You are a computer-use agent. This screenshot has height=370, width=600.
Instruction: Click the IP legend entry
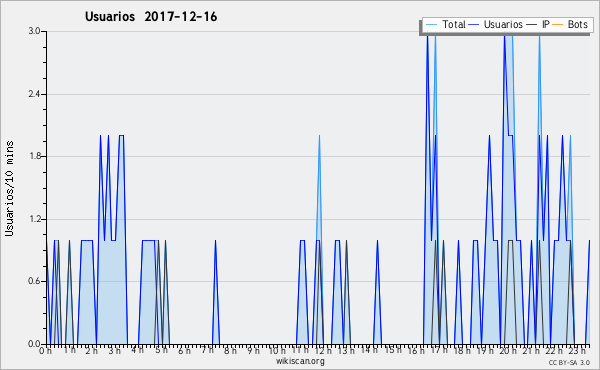point(538,25)
